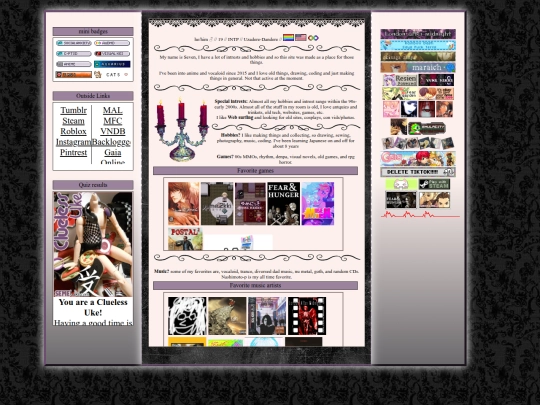Open the Backloggd outside link
This screenshot has height=405, width=540.
coord(111,142)
